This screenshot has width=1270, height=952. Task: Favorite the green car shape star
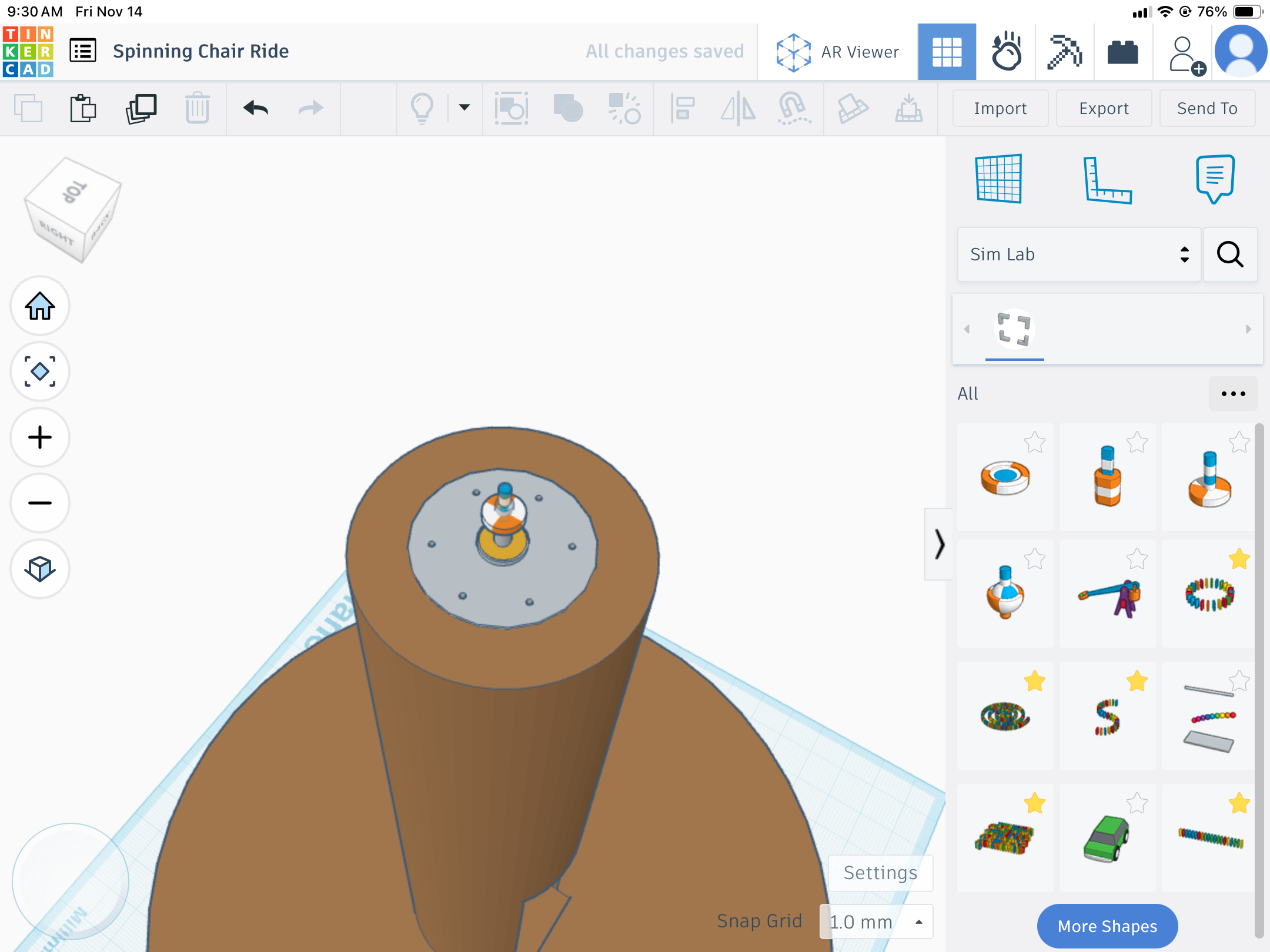1137,803
